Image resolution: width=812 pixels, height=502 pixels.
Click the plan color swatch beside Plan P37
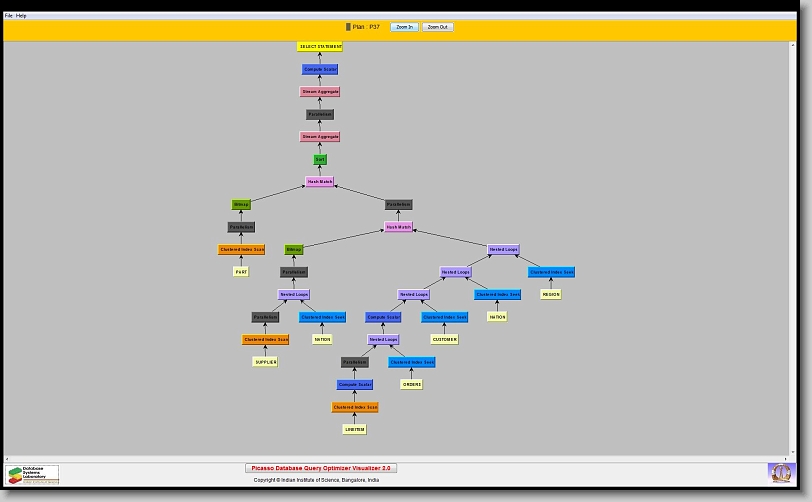pyautogui.click(x=348, y=27)
